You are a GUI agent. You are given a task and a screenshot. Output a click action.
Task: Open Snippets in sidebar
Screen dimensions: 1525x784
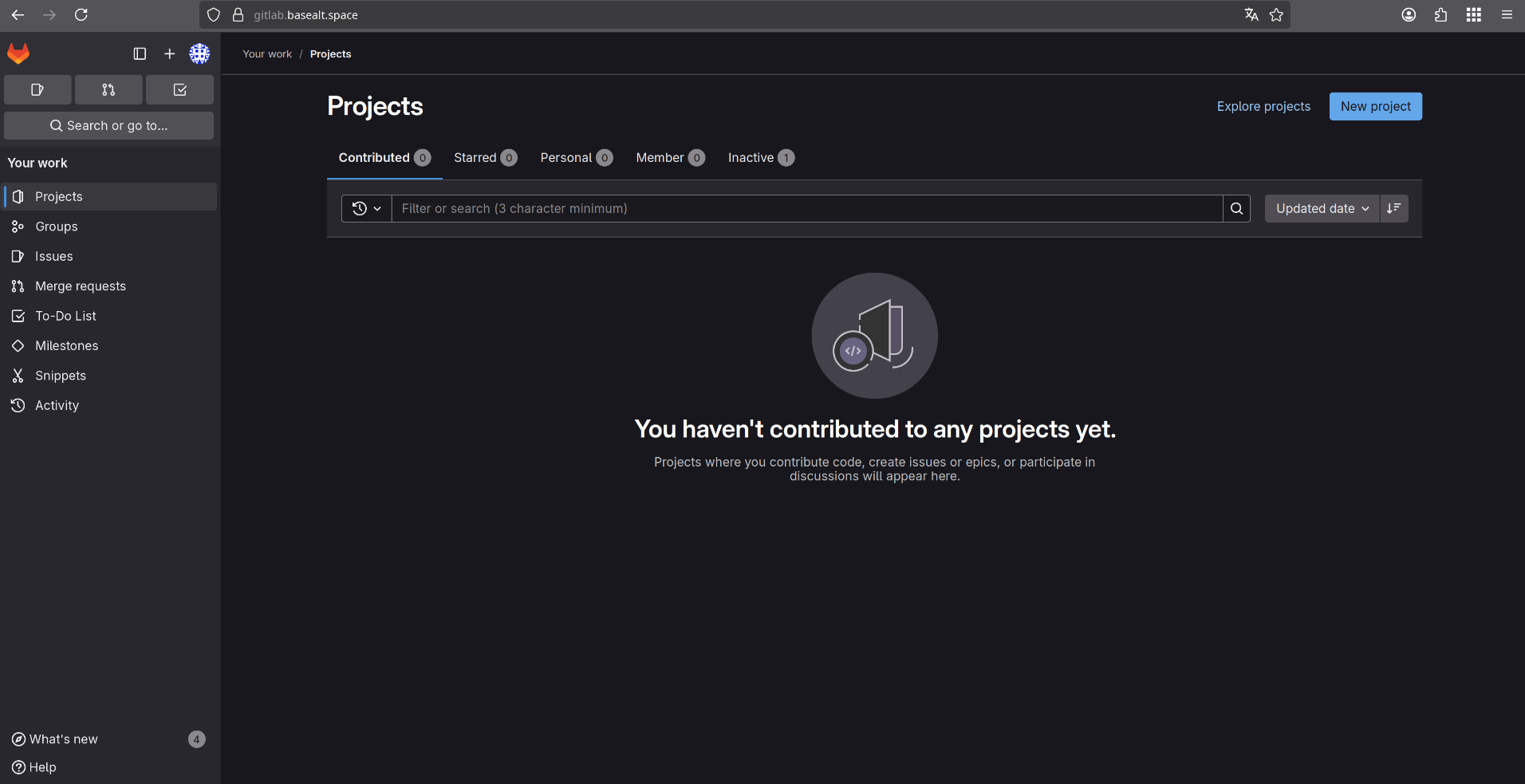[x=110, y=376]
